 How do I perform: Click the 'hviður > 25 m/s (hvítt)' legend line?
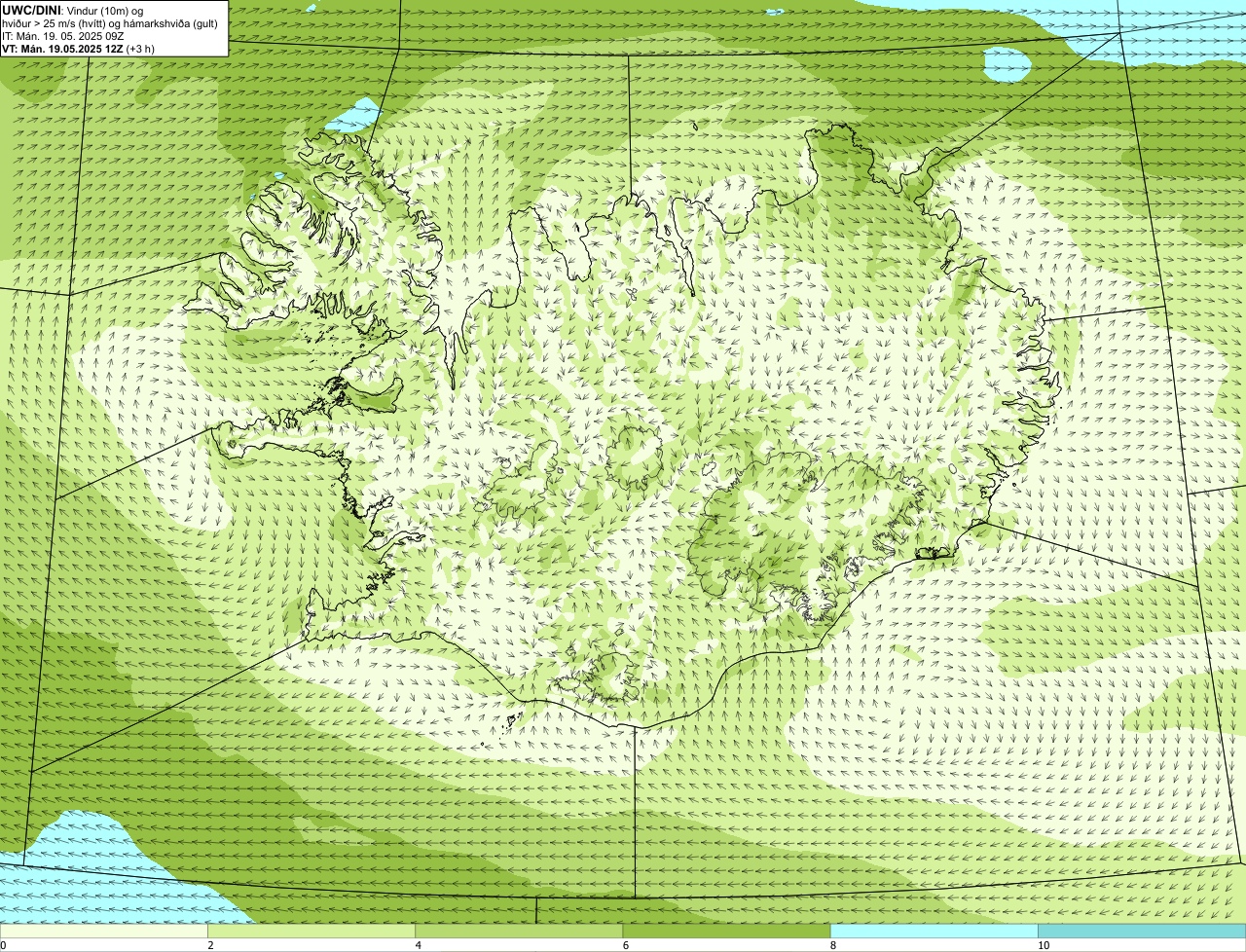(x=109, y=22)
